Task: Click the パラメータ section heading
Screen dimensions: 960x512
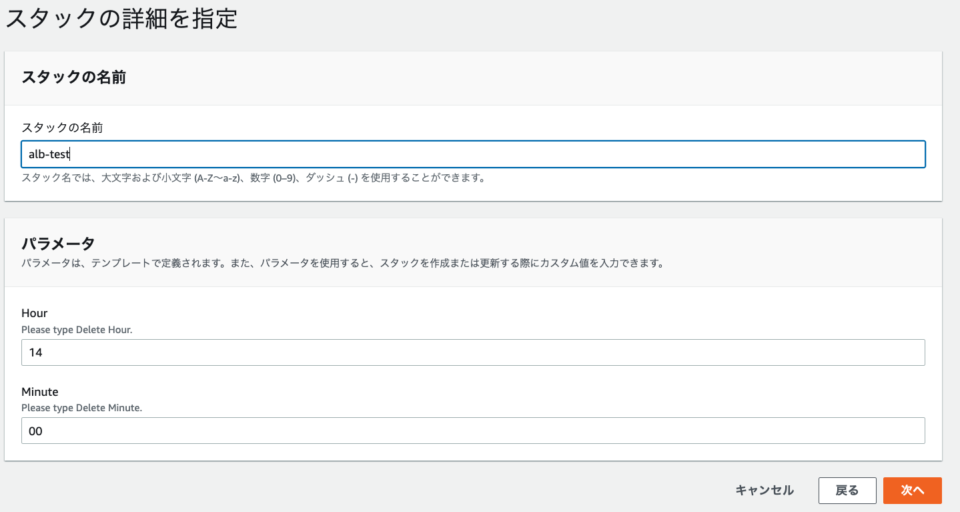Action: point(58,244)
